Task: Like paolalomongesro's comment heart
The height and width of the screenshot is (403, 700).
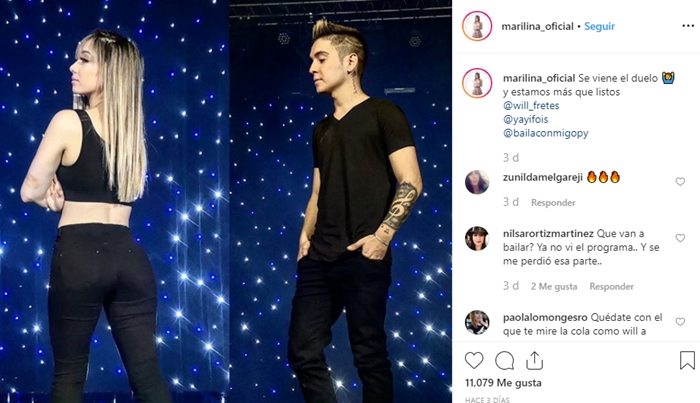Action: tap(680, 322)
